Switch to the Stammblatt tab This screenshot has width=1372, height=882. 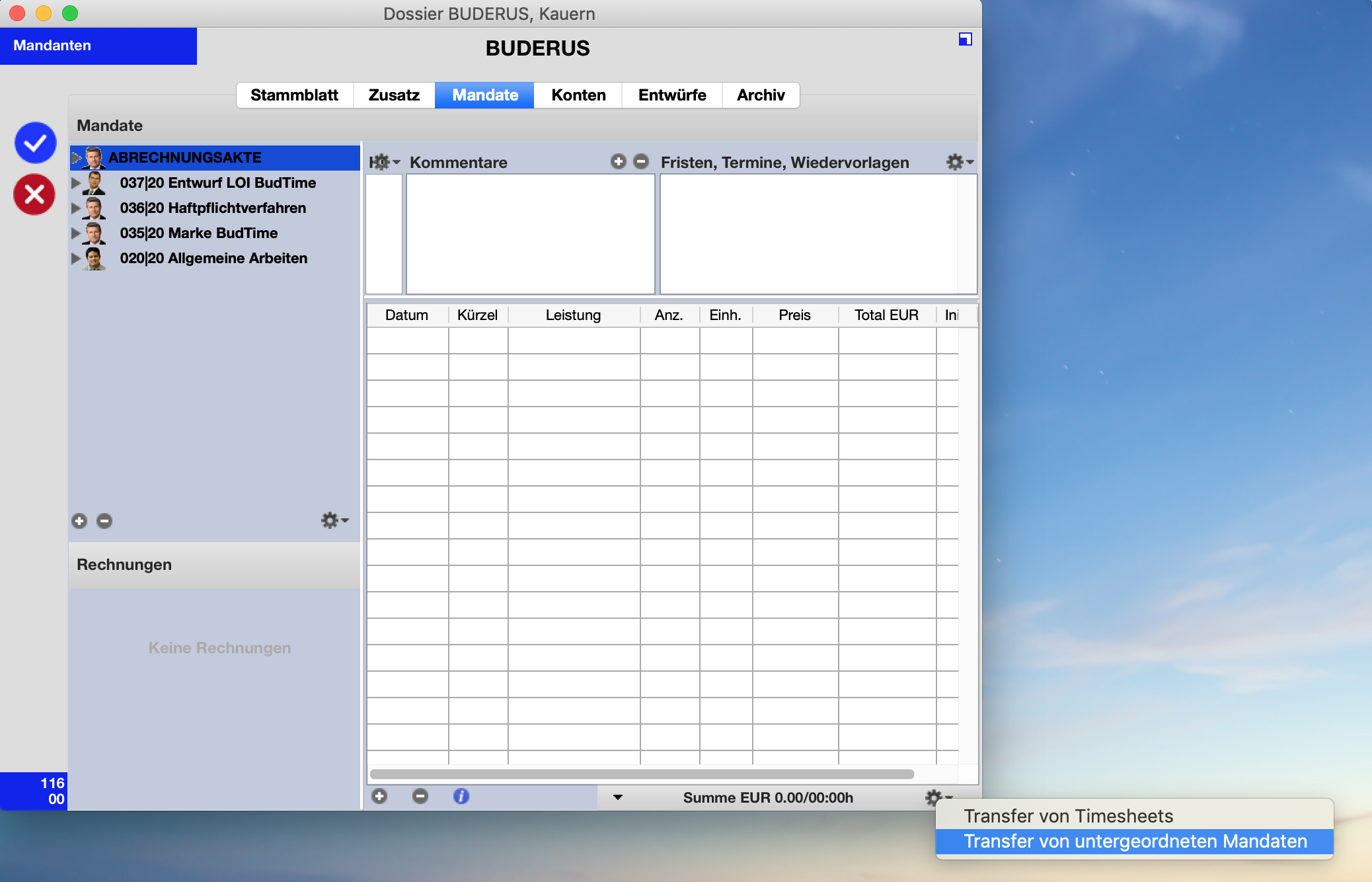[x=295, y=95]
